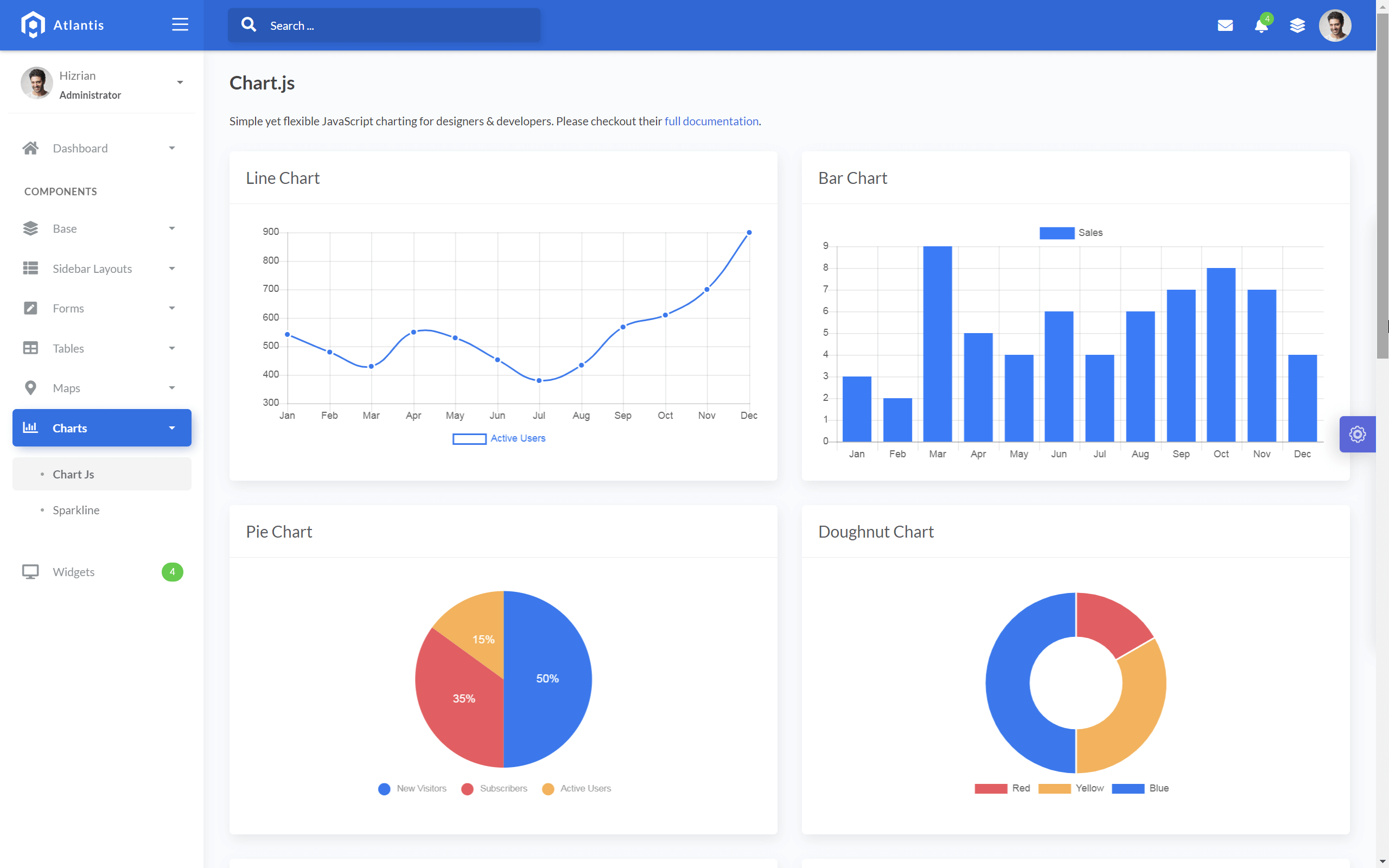Open the Widgets sidebar item

tap(73, 572)
